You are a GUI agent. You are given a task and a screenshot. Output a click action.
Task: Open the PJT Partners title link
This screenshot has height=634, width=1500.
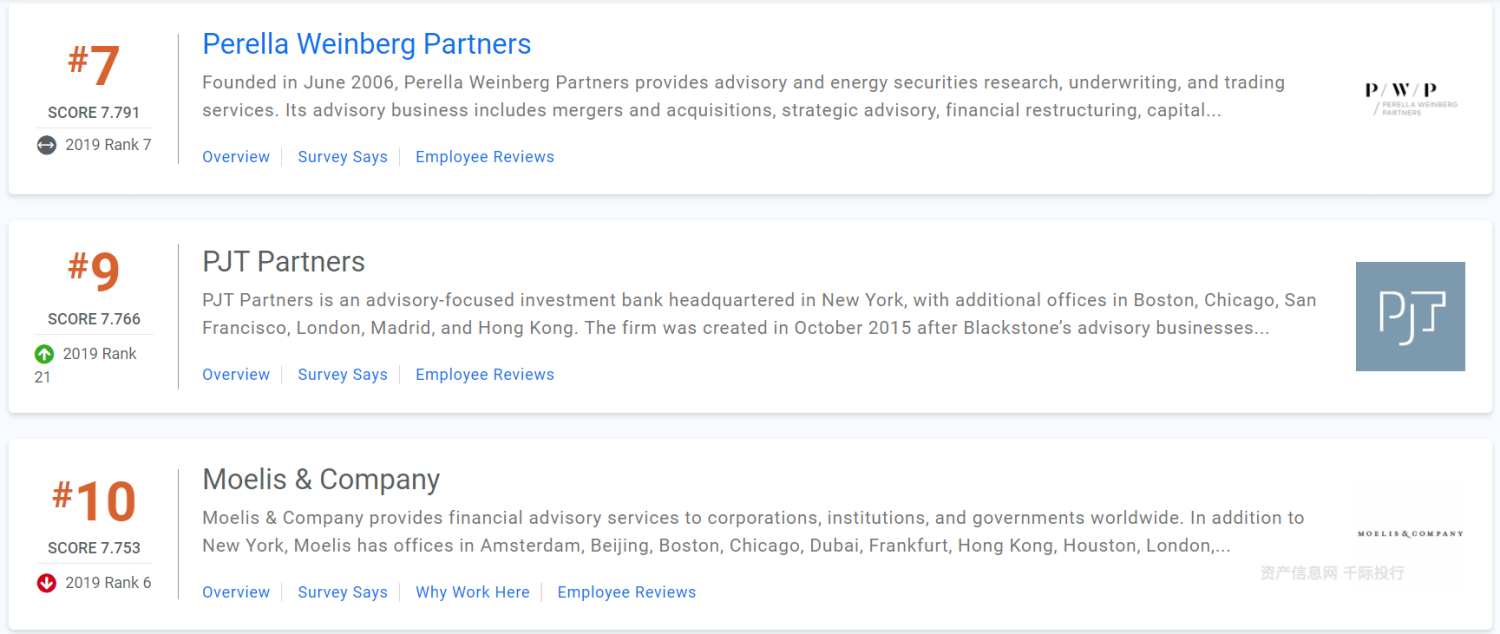(283, 262)
